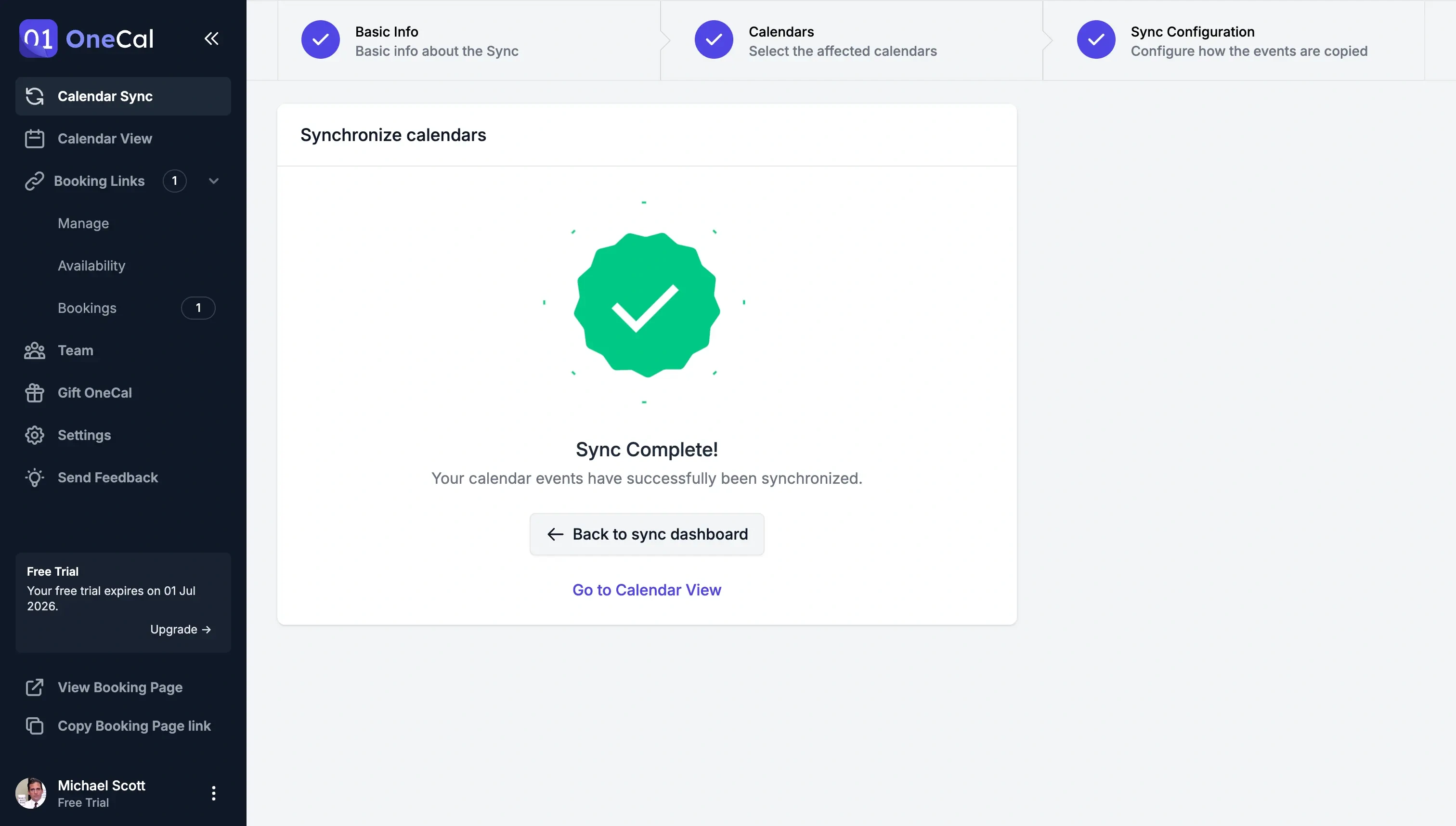Click the Bookings badge showing count 1

(198, 308)
